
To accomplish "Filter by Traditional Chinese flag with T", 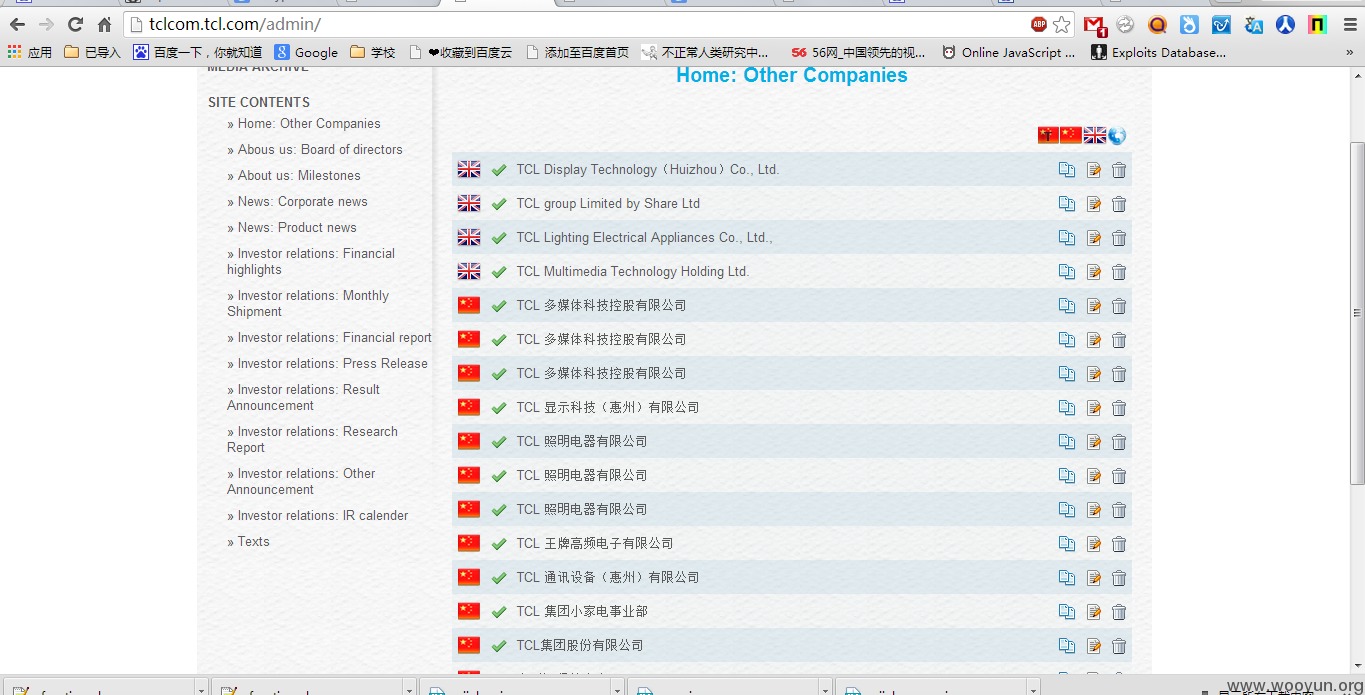I will tap(1048, 135).
